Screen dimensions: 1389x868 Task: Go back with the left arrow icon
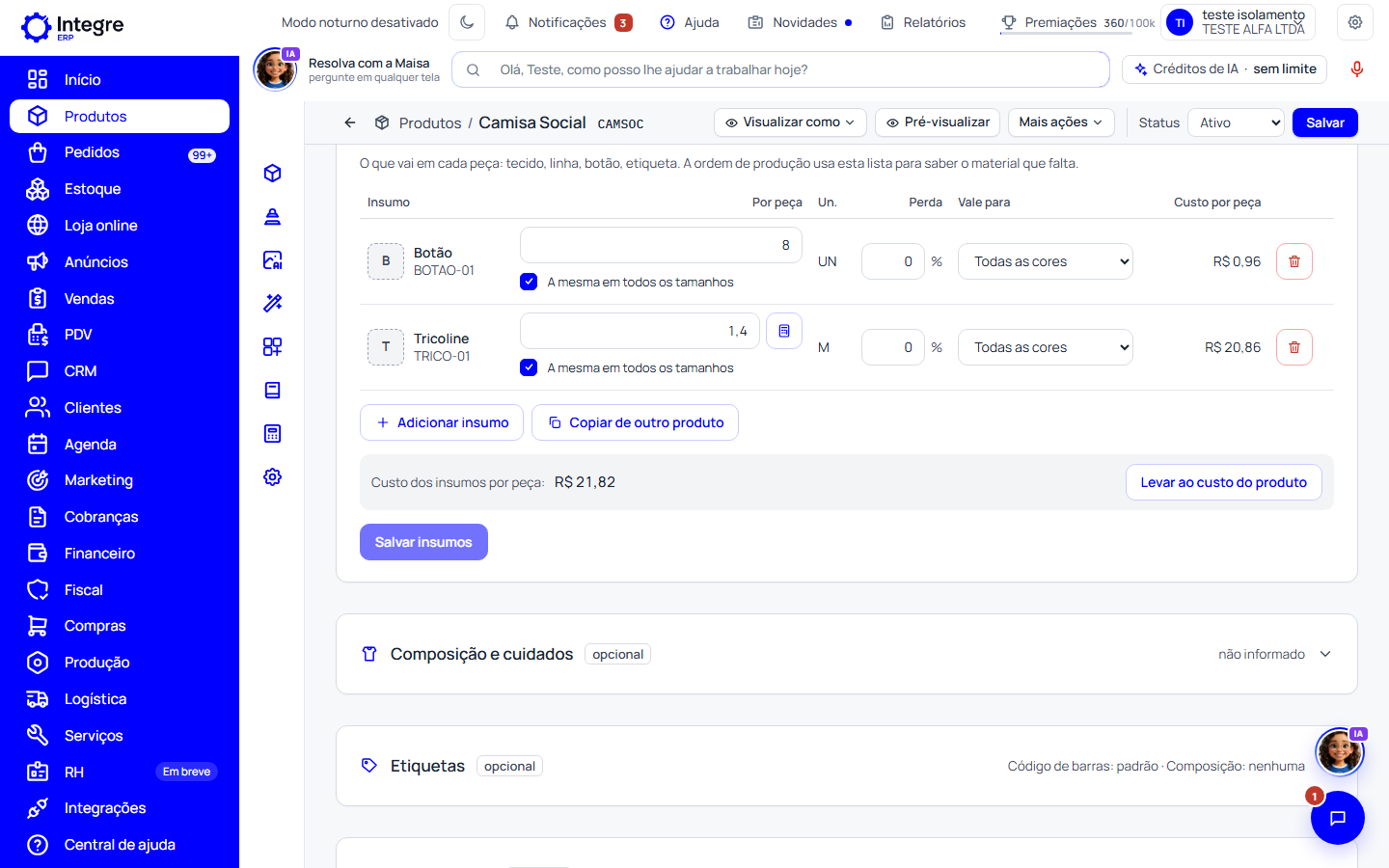point(350,122)
